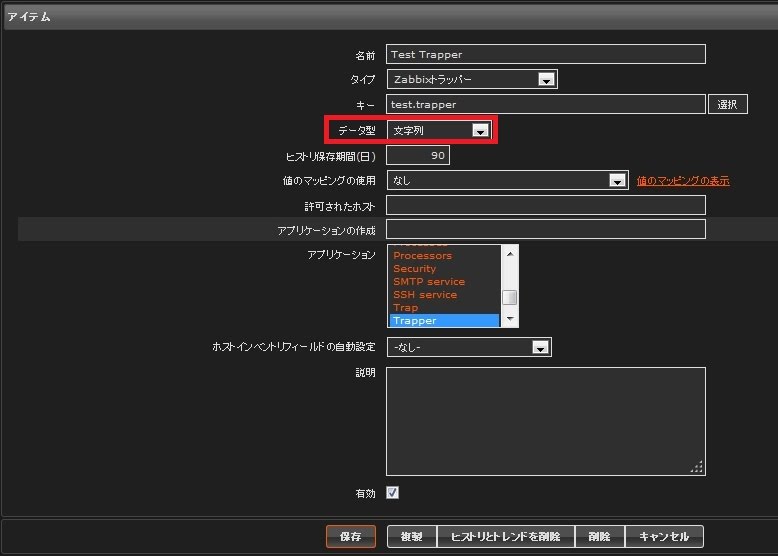Select Processors in the application list

pyautogui.click(x=445, y=256)
